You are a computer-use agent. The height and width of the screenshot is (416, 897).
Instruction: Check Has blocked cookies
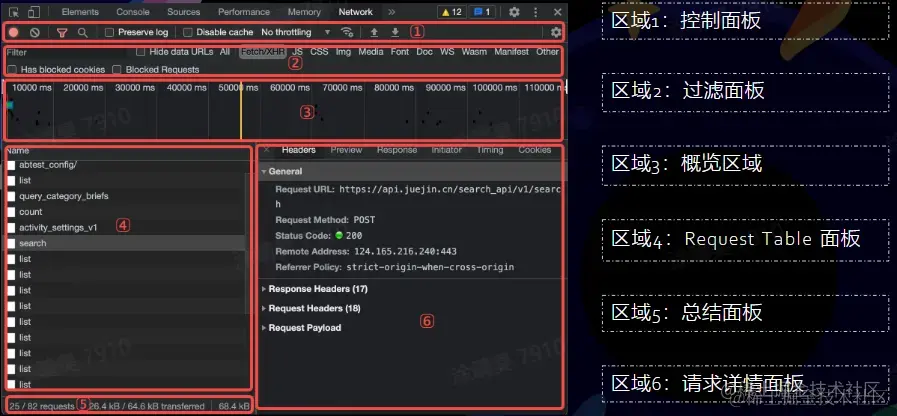(x=11, y=69)
